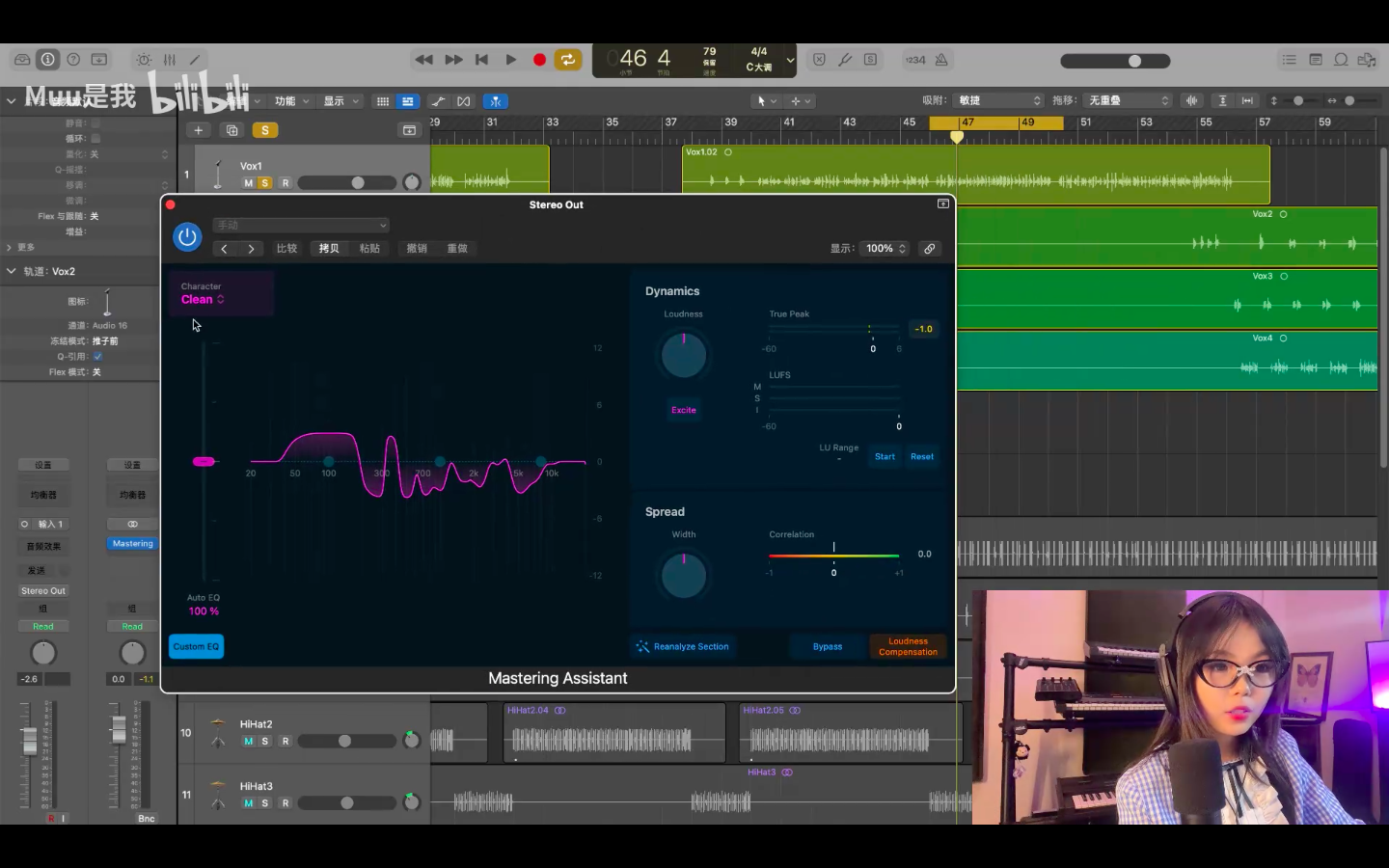Click the 比较 (Compare) button

[x=287, y=249]
